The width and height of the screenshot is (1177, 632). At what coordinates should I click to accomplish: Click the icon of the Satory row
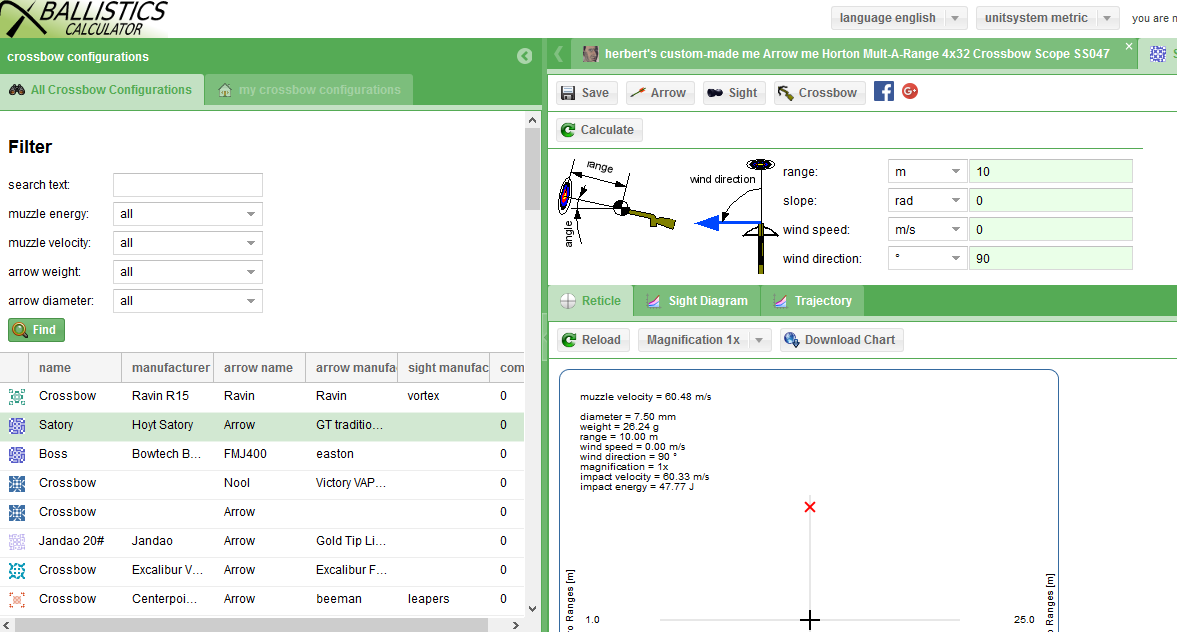tap(17, 426)
